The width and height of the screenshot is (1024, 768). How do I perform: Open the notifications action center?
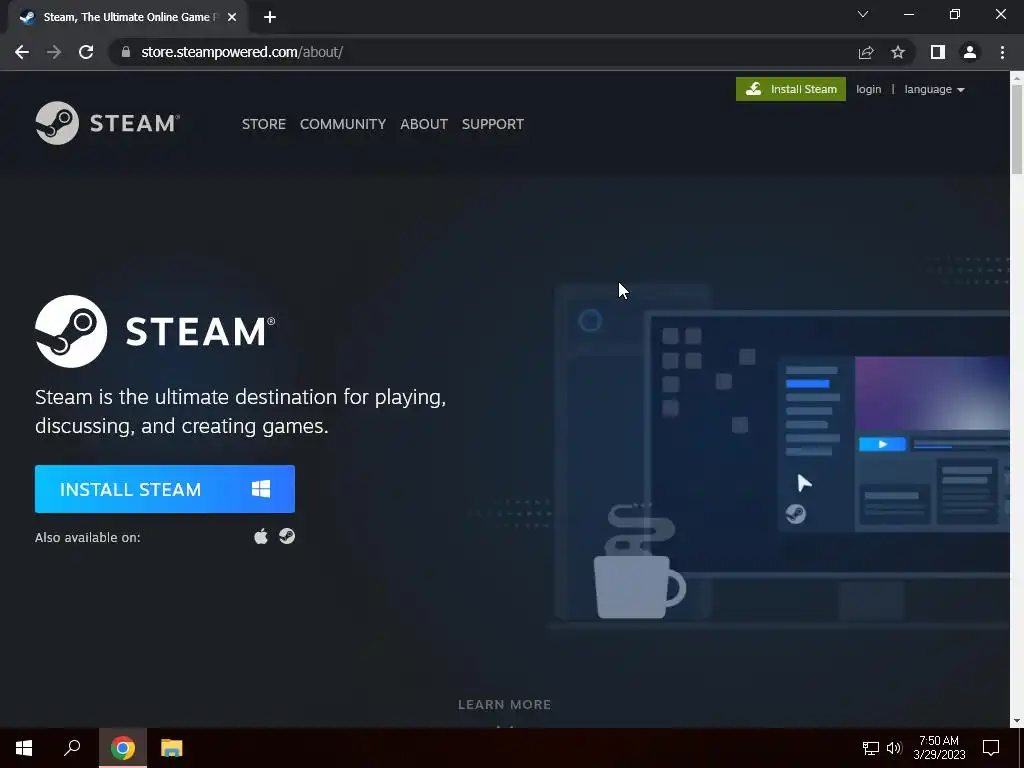991,748
